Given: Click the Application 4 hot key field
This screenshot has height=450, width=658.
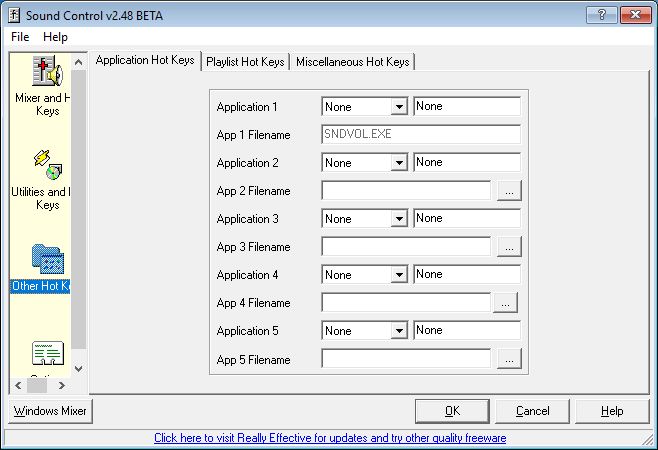Looking at the screenshot, I should click(x=467, y=274).
